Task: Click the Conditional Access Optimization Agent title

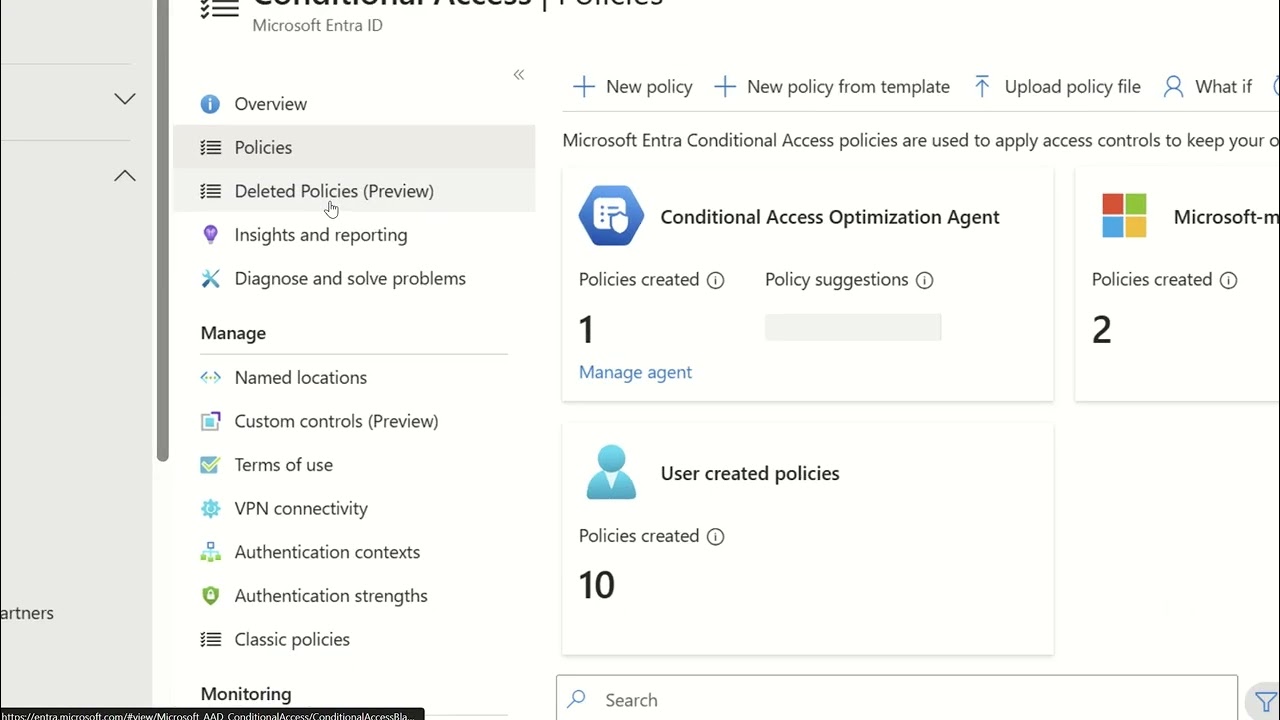Action: pos(830,217)
